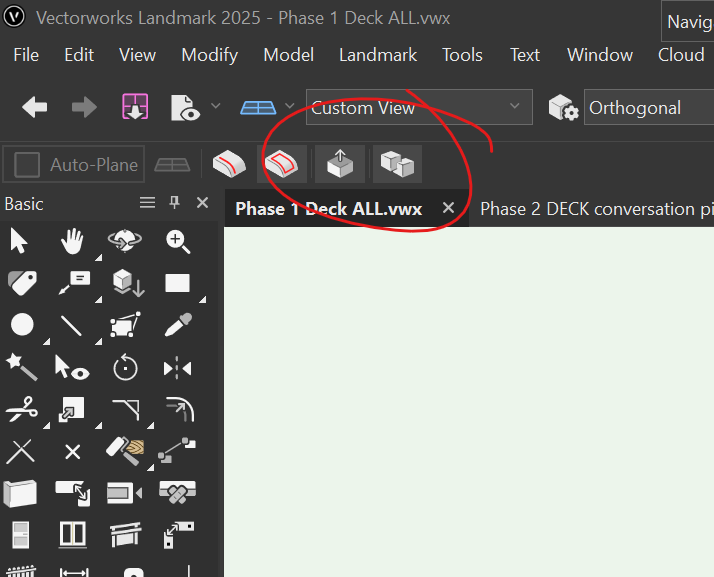Toggle the pin on Basic palette
714x577 pixels.
174,203
